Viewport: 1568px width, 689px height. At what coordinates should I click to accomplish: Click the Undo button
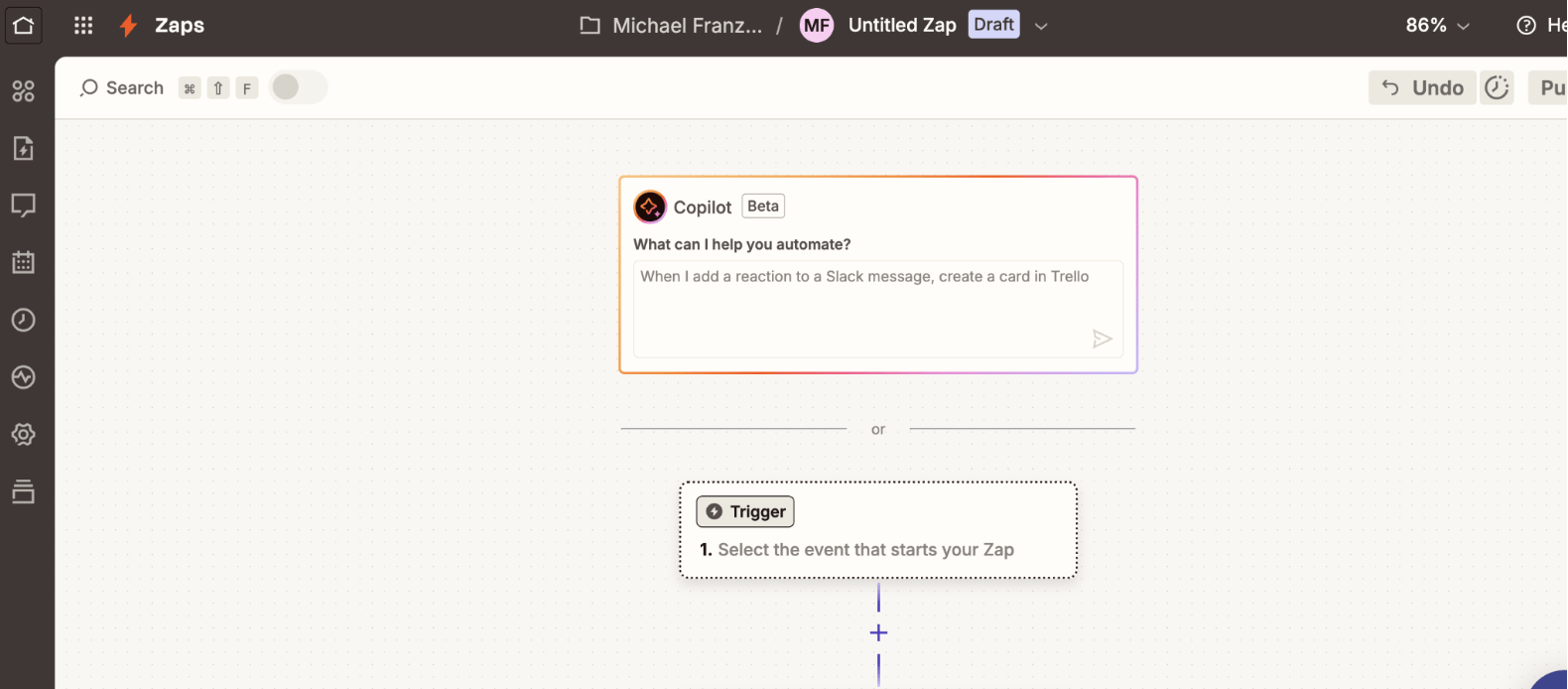pos(1422,87)
